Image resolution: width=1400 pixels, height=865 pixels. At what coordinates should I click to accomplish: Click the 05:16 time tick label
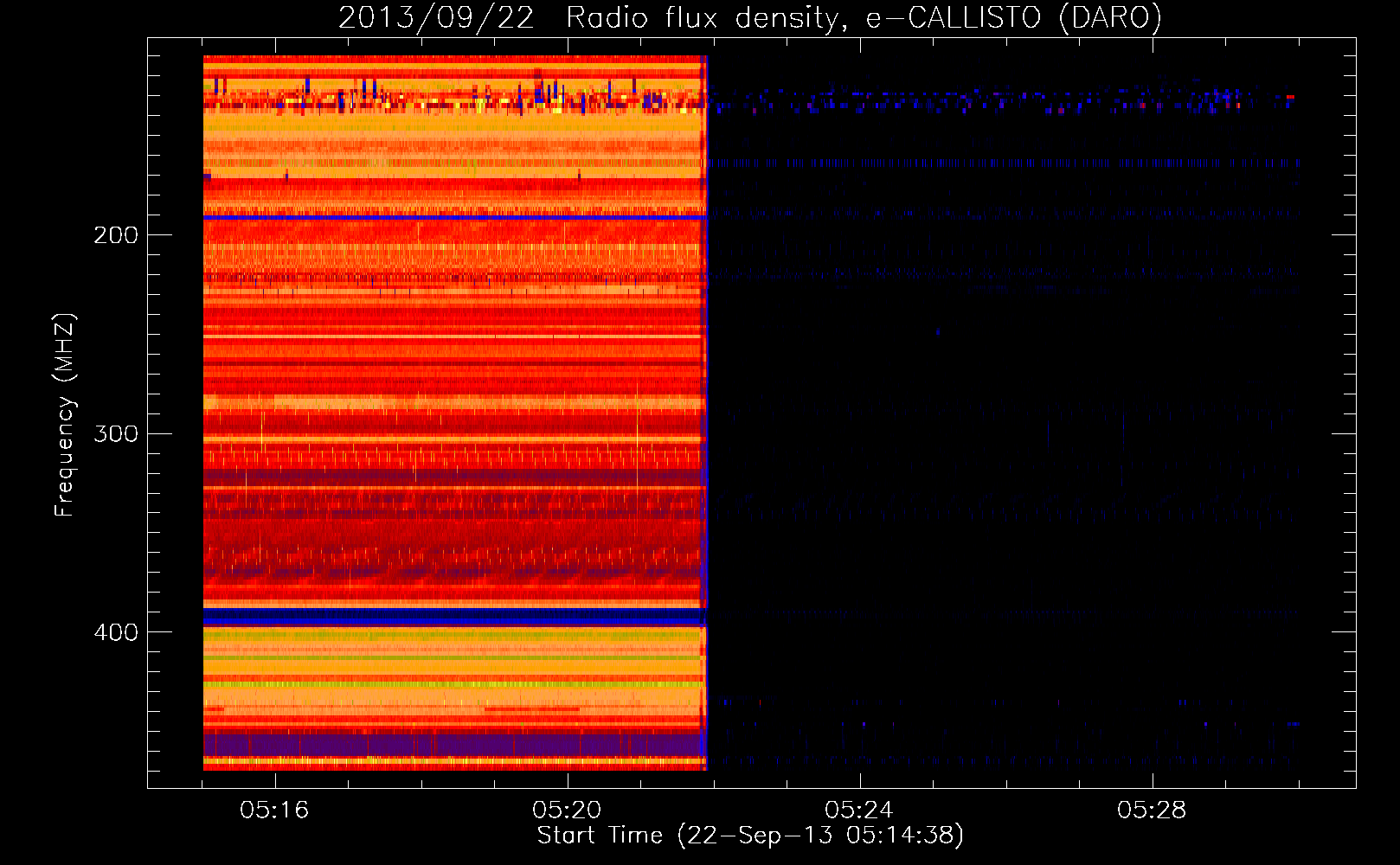pyautogui.click(x=274, y=811)
